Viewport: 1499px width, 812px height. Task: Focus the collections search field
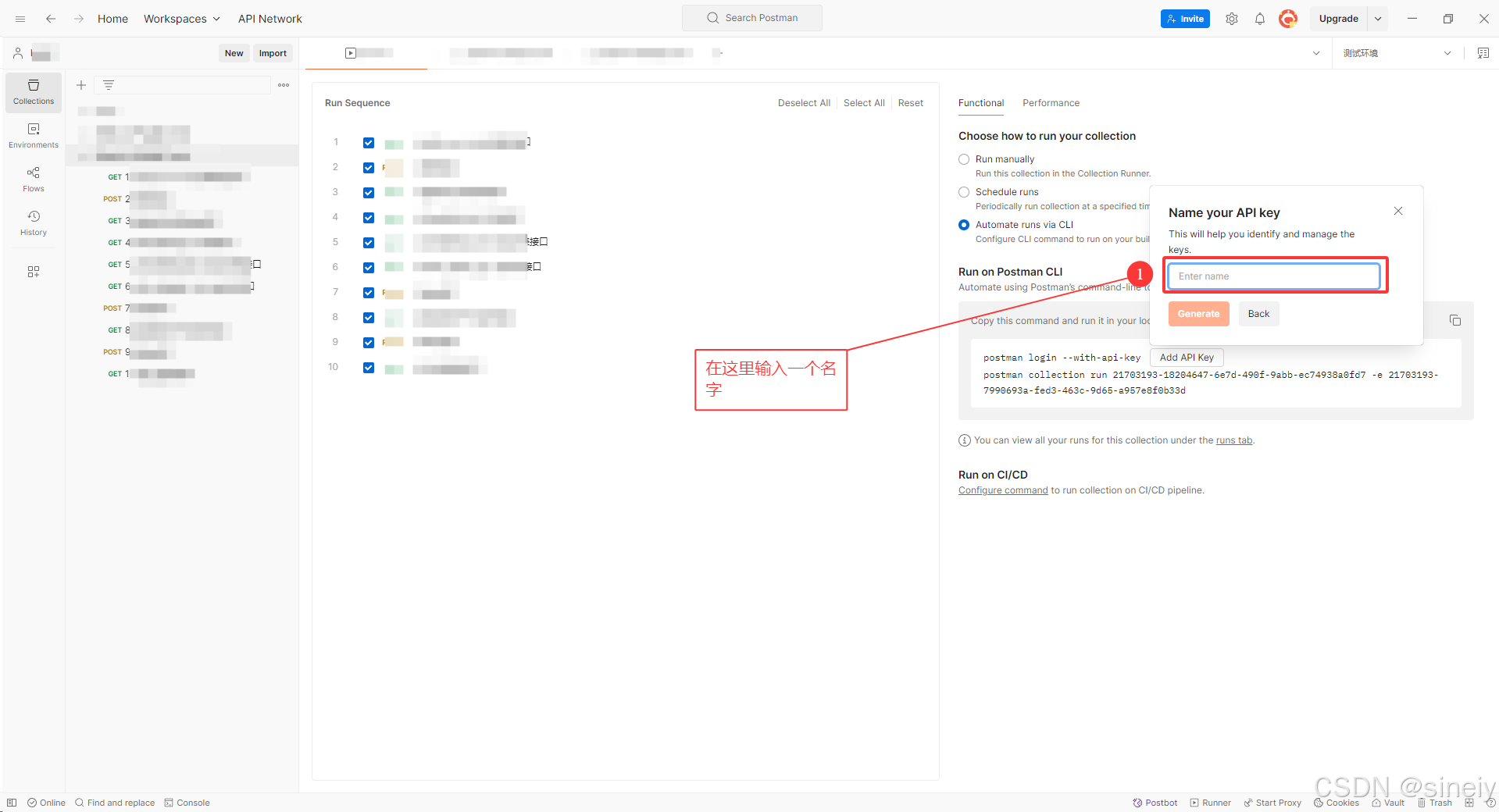[x=183, y=85]
